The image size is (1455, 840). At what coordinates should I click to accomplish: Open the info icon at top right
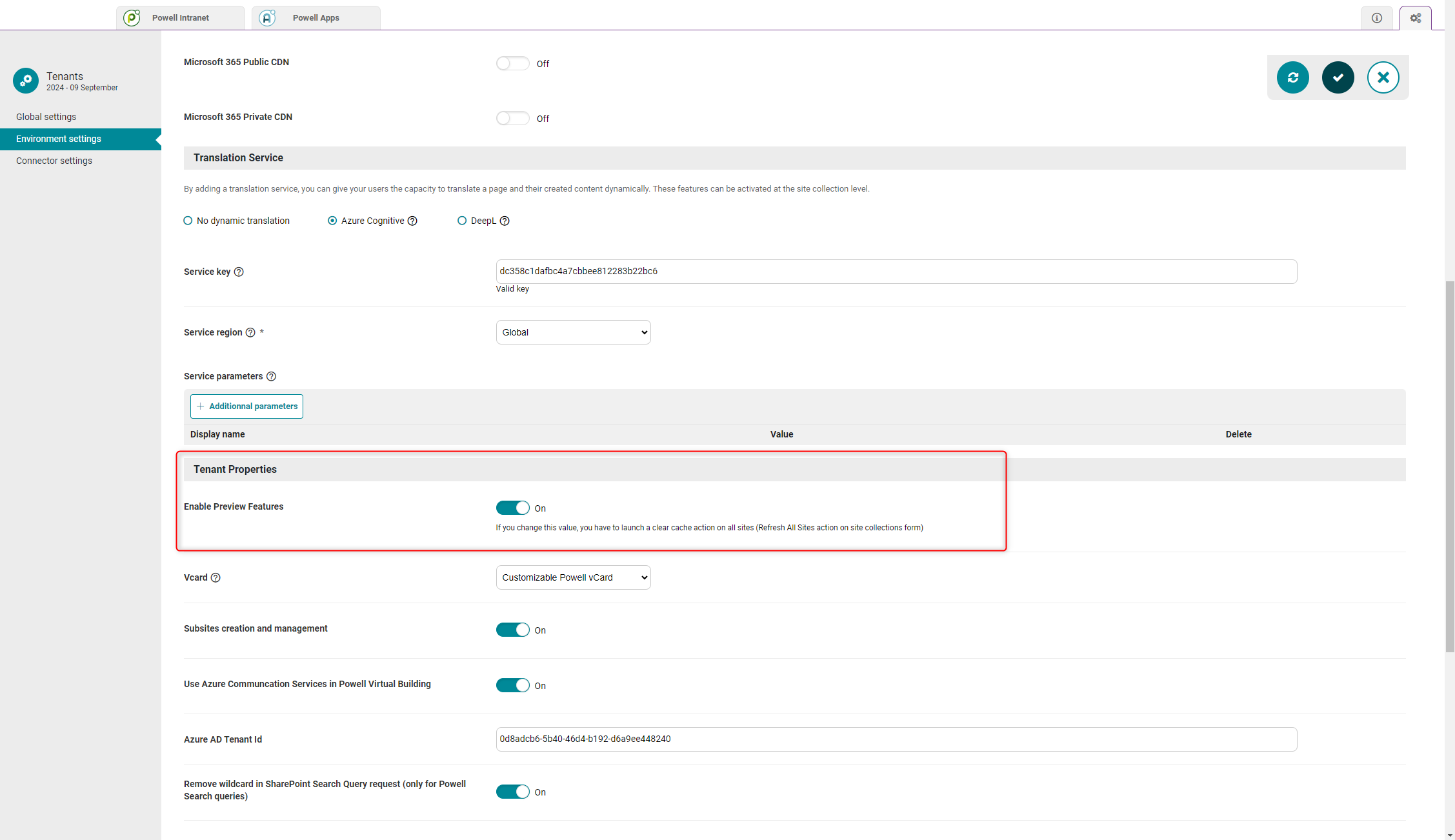[1377, 18]
